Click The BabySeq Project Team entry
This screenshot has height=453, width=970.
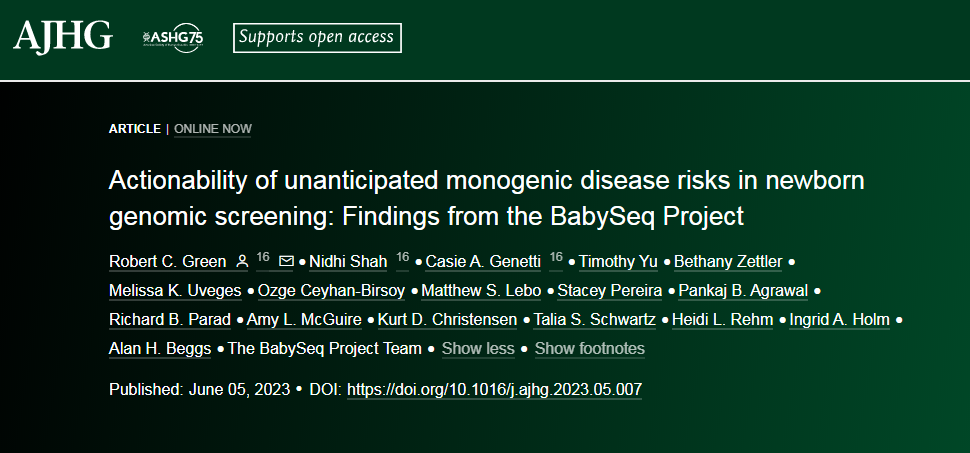point(325,348)
